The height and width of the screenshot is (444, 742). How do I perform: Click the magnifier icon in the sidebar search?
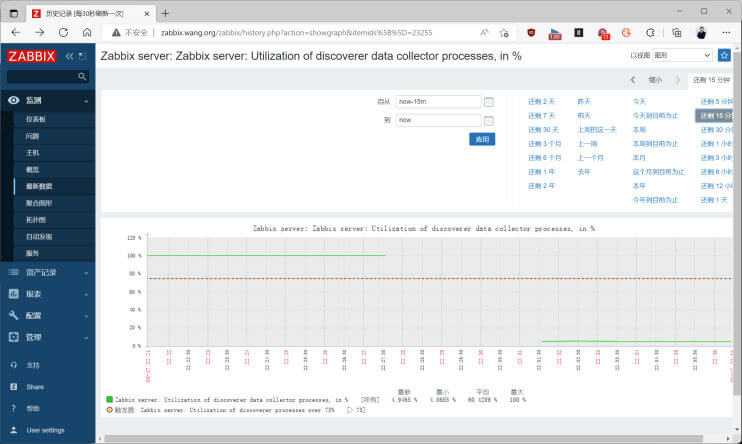pyautogui.click(x=82, y=76)
